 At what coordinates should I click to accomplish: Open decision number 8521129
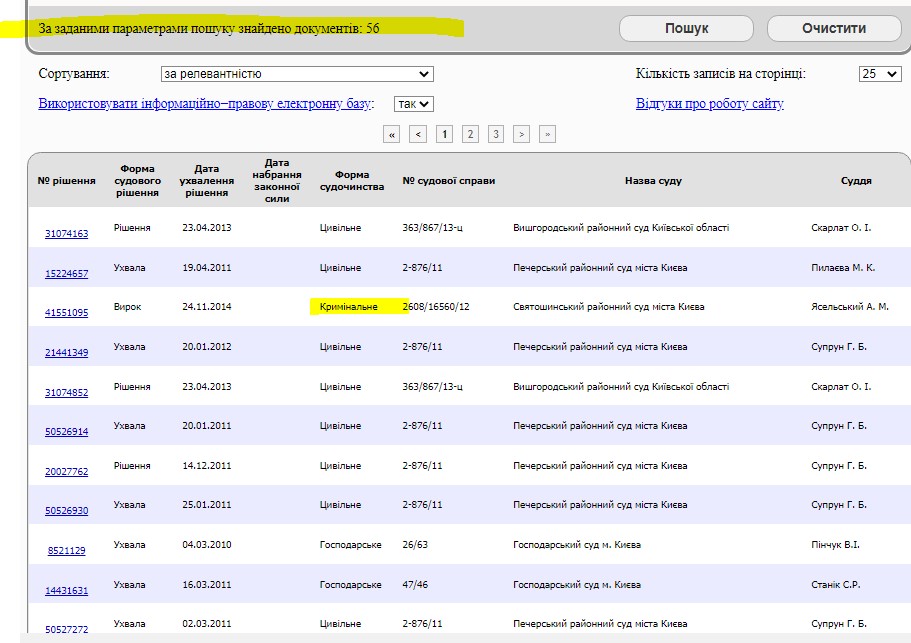(x=66, y=551)
